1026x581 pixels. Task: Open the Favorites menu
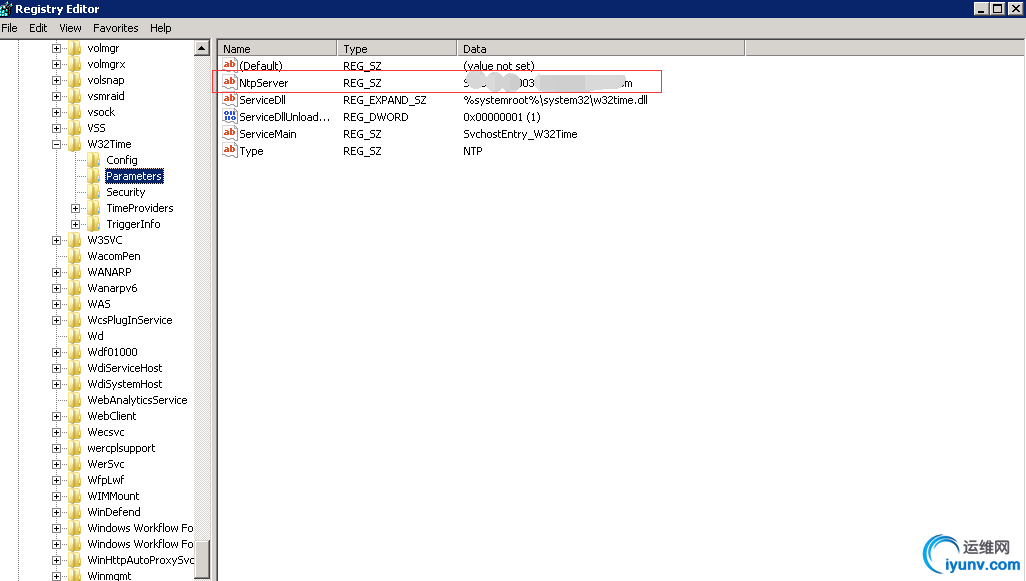115,28
